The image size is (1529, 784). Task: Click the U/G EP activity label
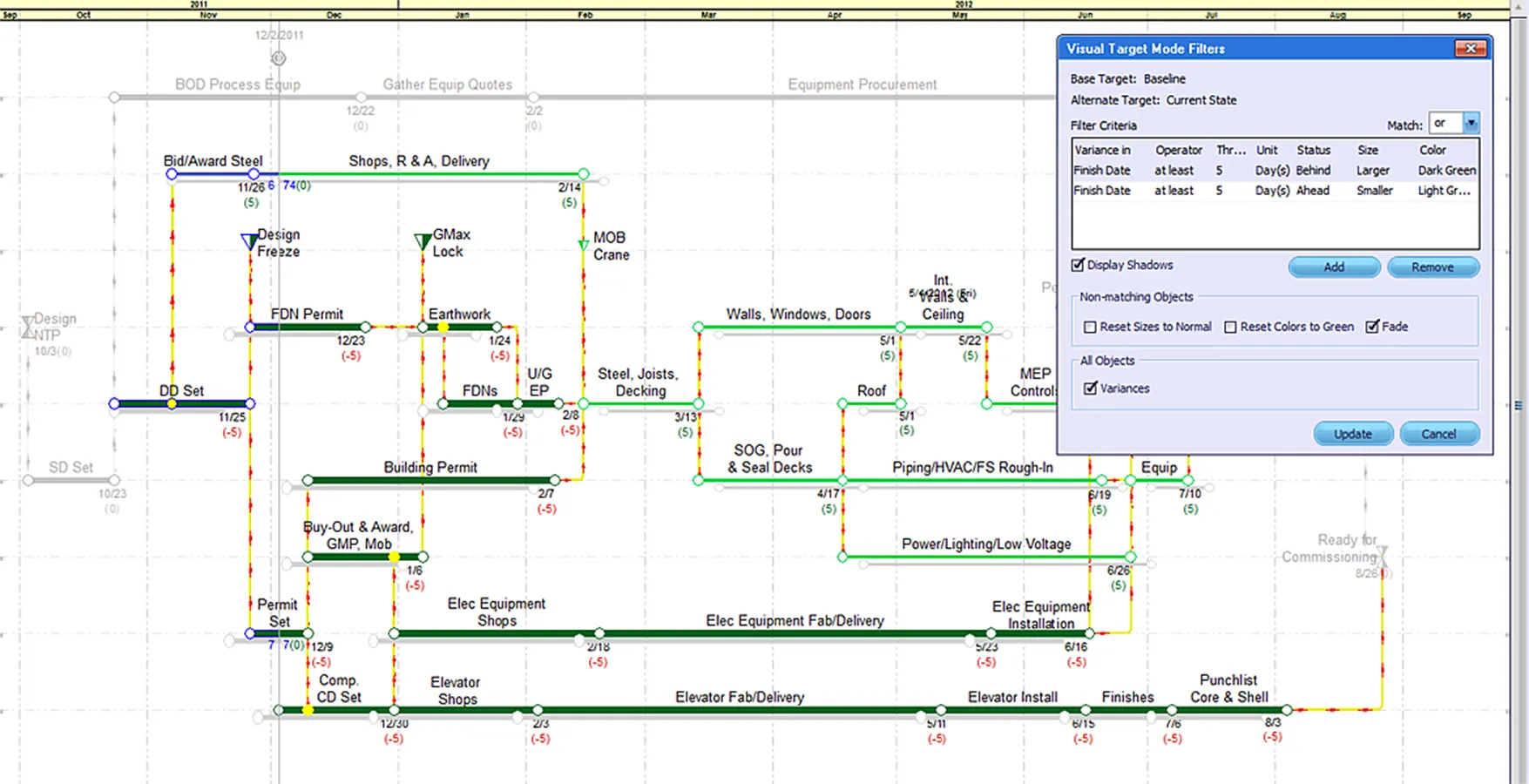[539, 382]
